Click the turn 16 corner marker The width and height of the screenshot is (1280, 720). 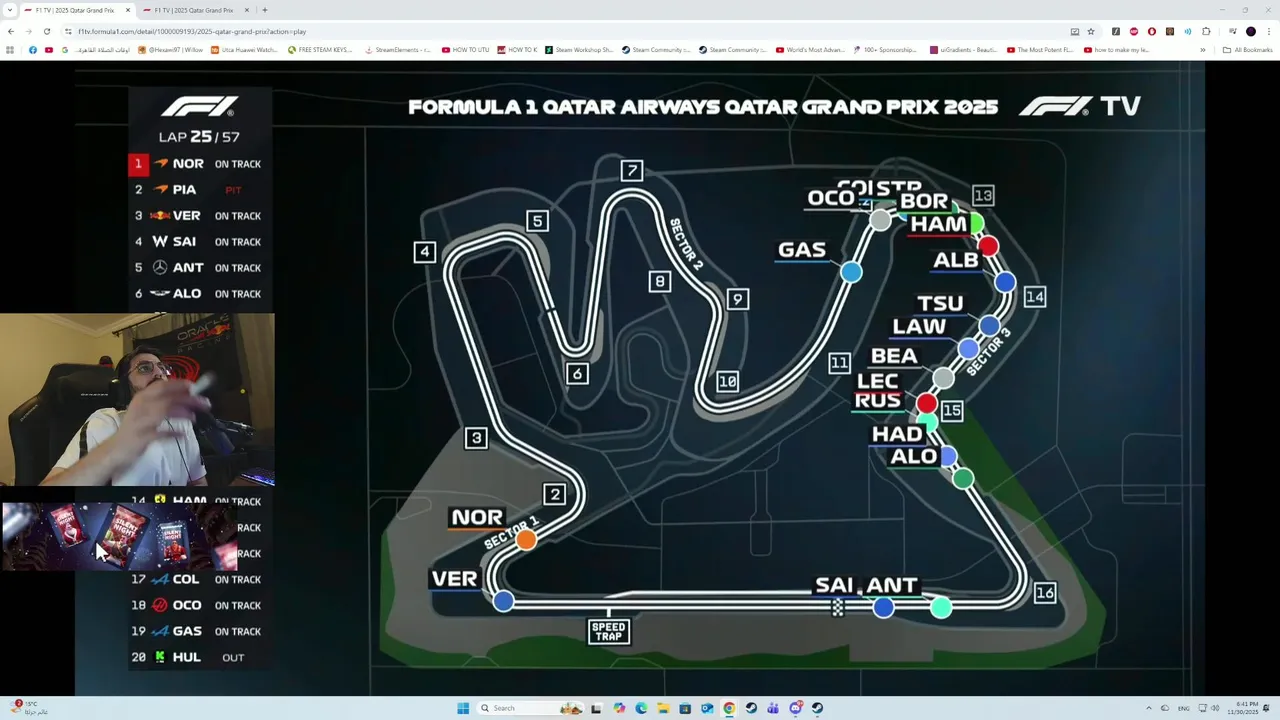point(1044,593)
